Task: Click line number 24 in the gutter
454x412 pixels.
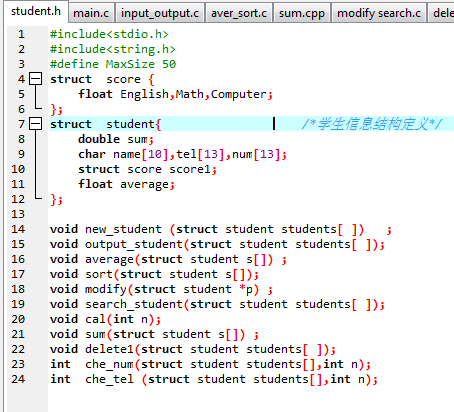Action: pos(18,379)
